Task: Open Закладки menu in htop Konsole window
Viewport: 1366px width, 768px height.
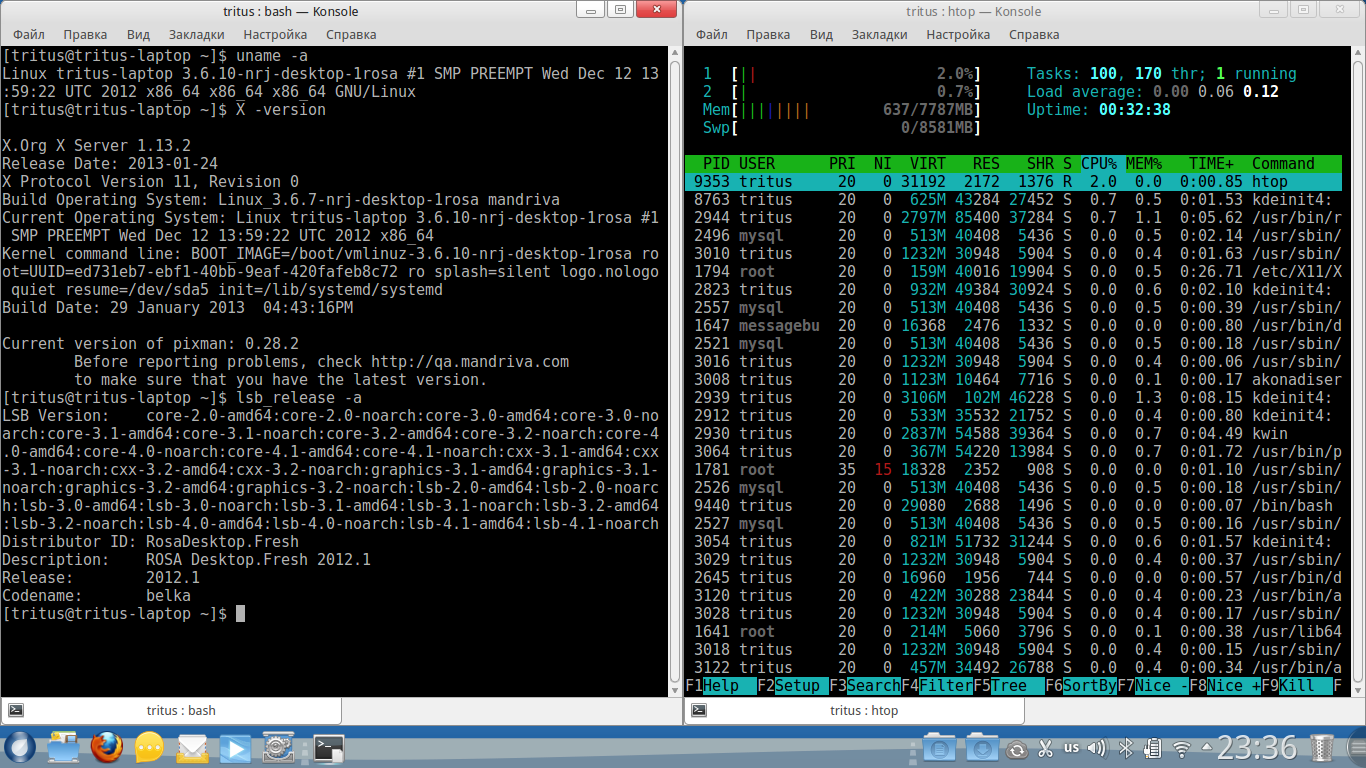Action: [879, 34]
